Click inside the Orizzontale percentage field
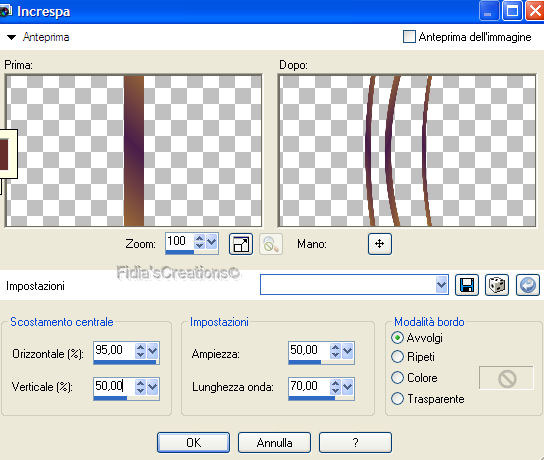The image size is (544, 460). [114, 350]
